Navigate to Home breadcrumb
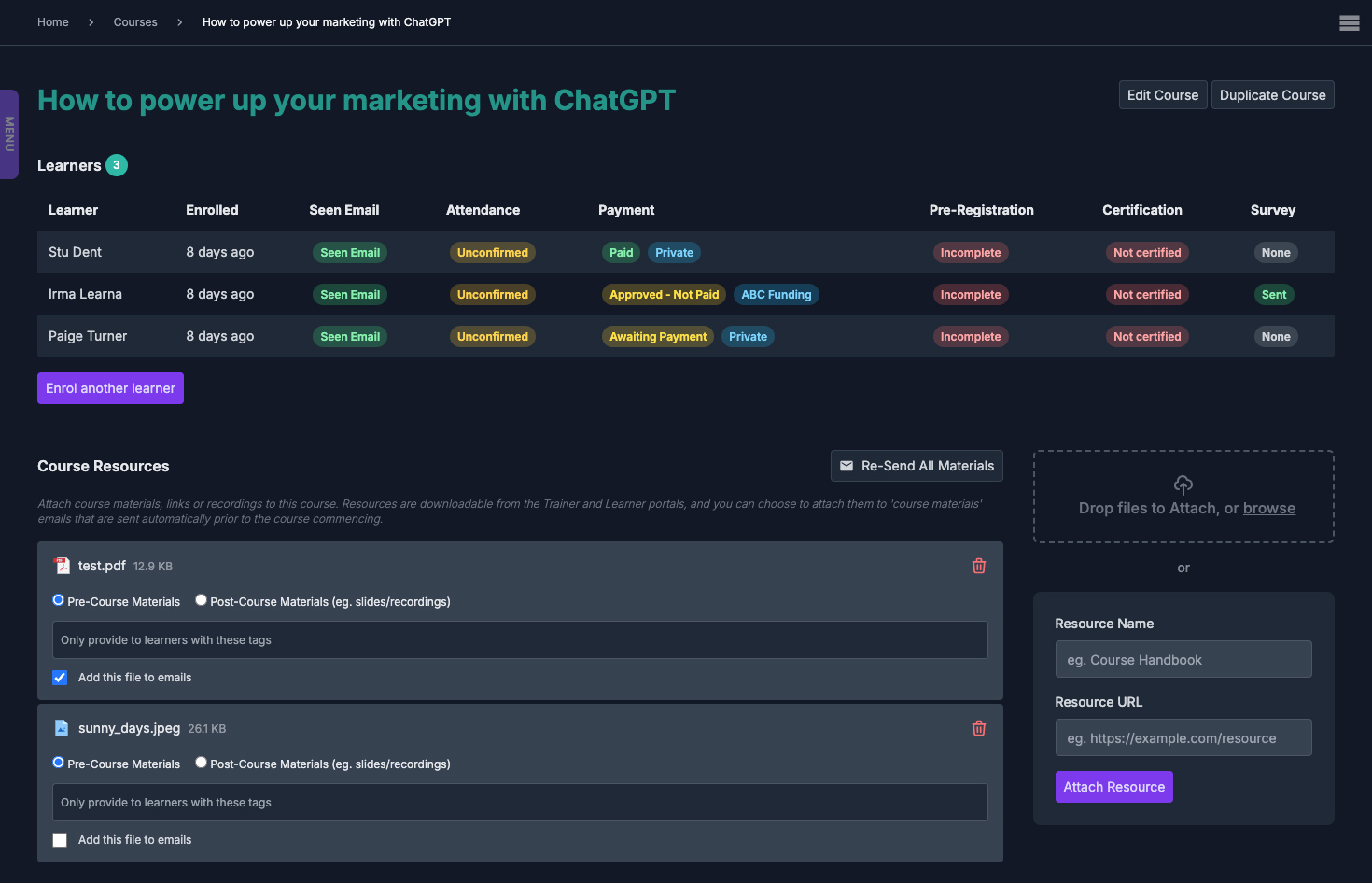Screen dimensions: 1372x883 click(53, 22)
